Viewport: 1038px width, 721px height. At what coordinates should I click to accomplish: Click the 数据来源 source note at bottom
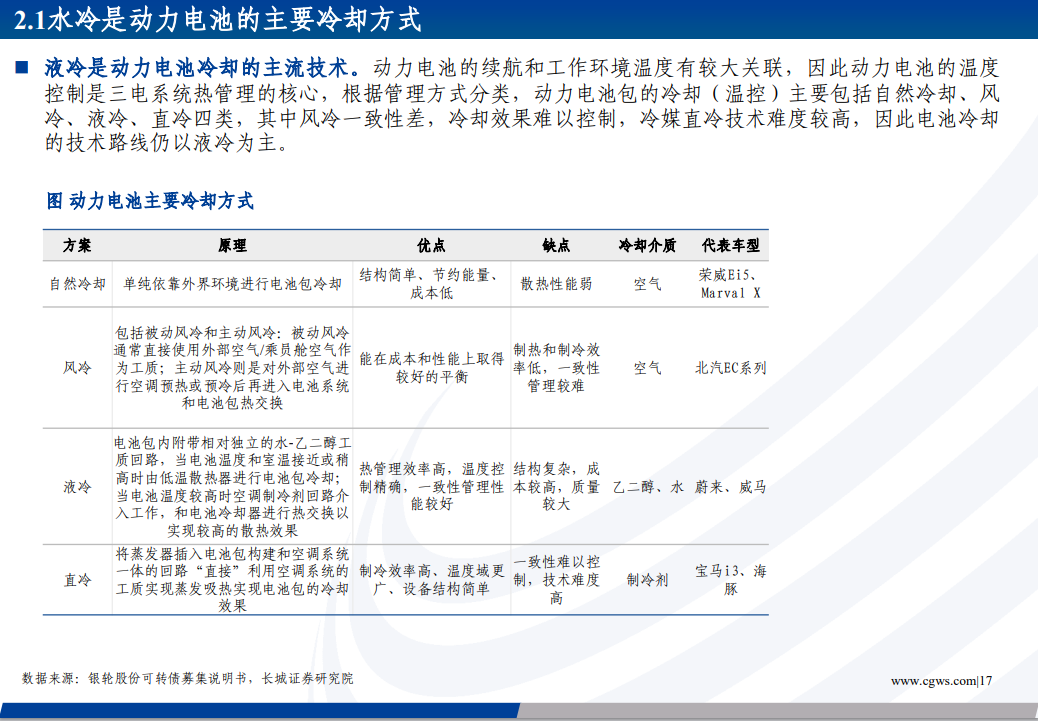188,678
